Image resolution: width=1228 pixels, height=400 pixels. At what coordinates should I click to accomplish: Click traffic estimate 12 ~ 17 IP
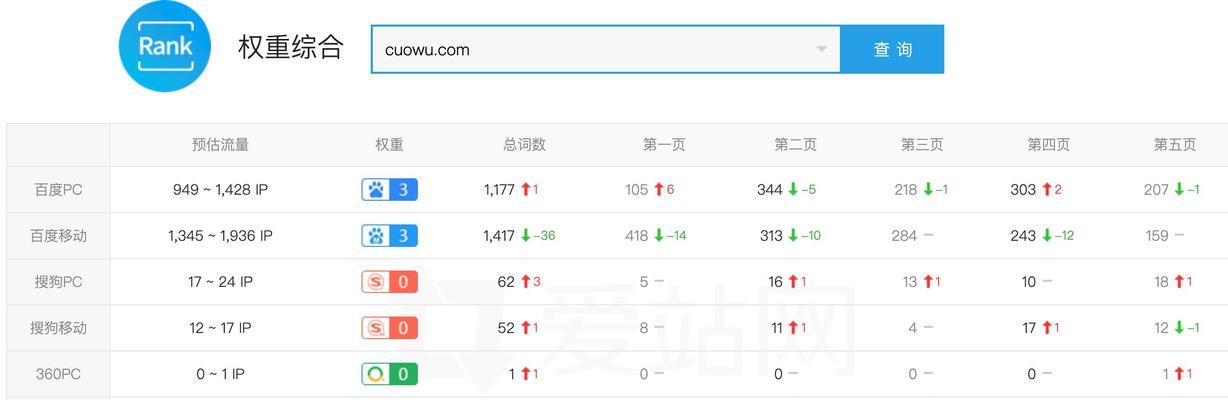tap(220, 328)
